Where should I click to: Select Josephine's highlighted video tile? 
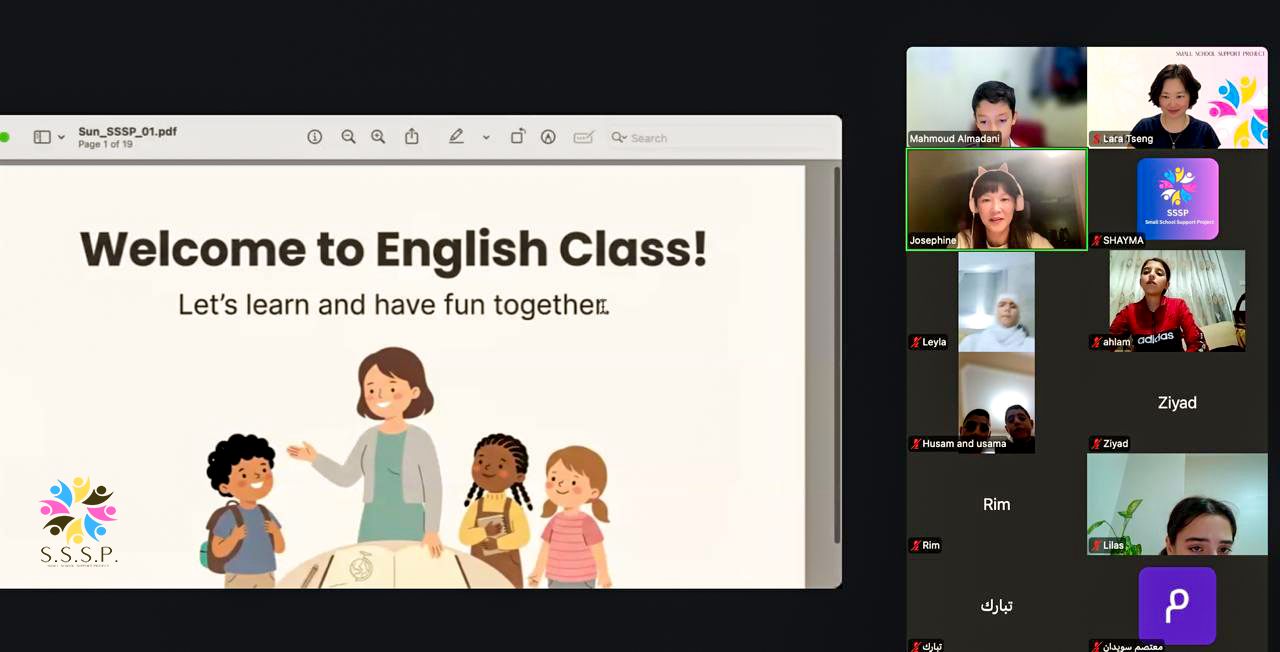[996, 199]
